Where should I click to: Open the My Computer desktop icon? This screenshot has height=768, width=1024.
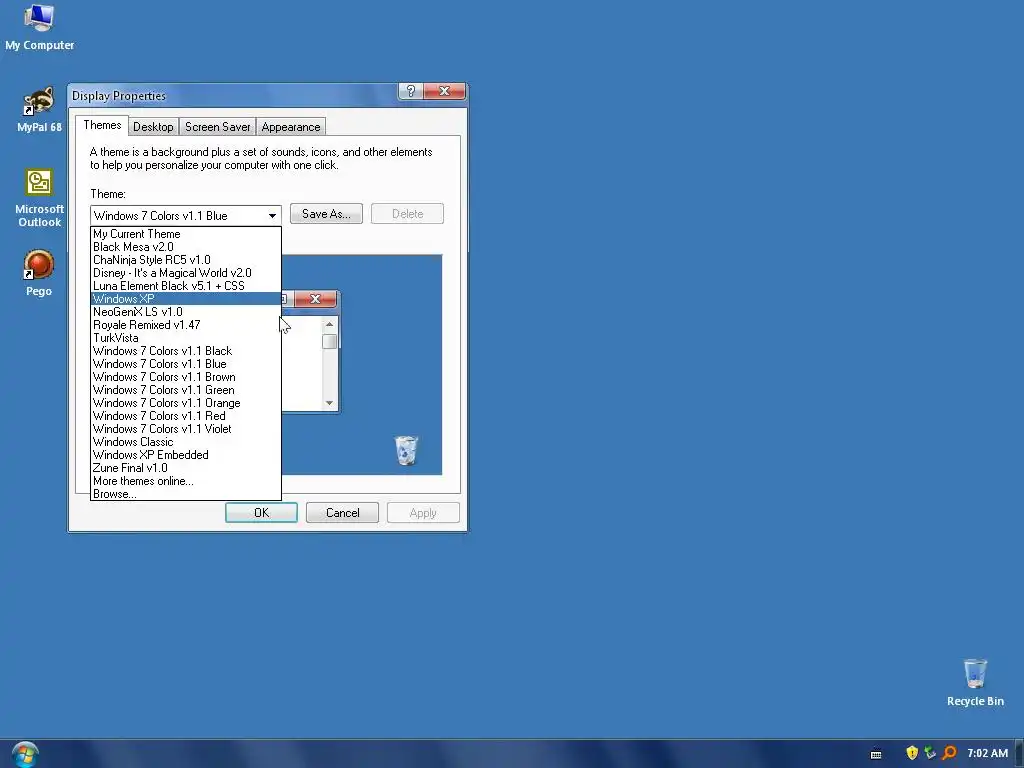39,27
